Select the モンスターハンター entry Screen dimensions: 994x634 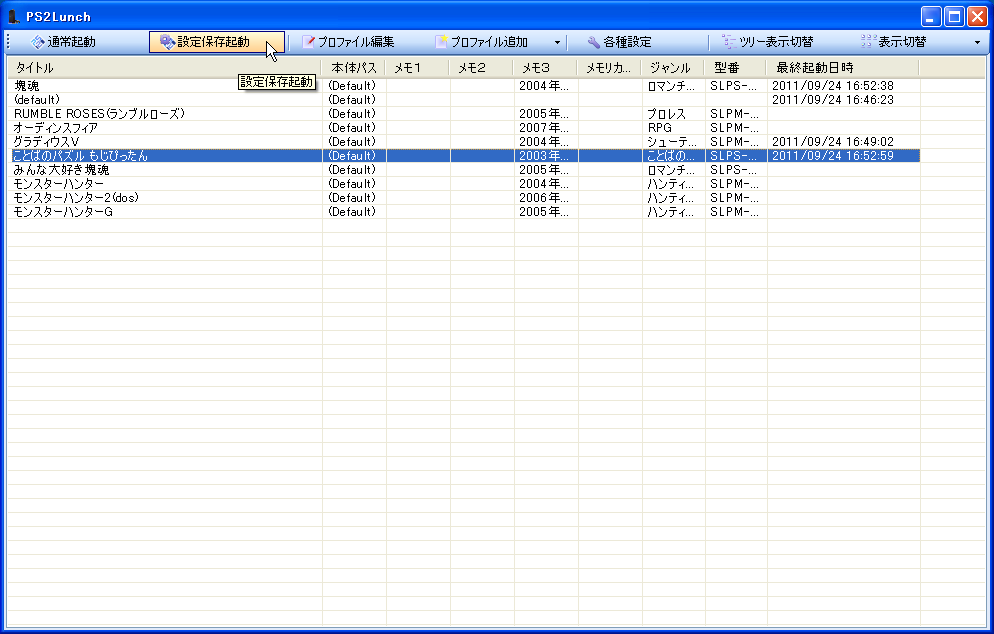pos(58,183)
